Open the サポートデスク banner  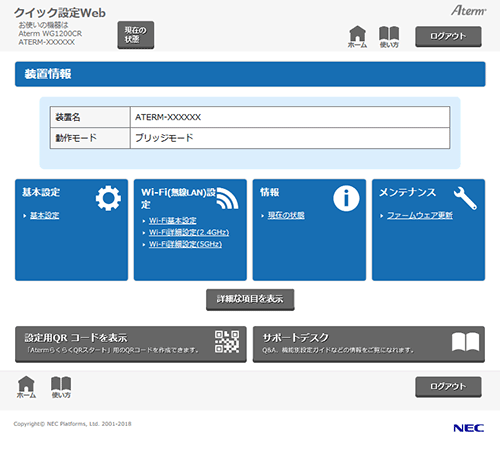[369, 344]
